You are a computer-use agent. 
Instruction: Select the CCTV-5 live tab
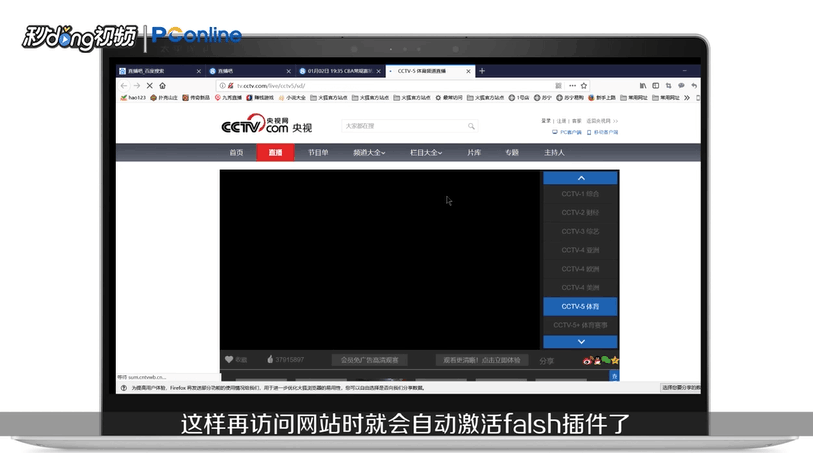click(429, 71)
